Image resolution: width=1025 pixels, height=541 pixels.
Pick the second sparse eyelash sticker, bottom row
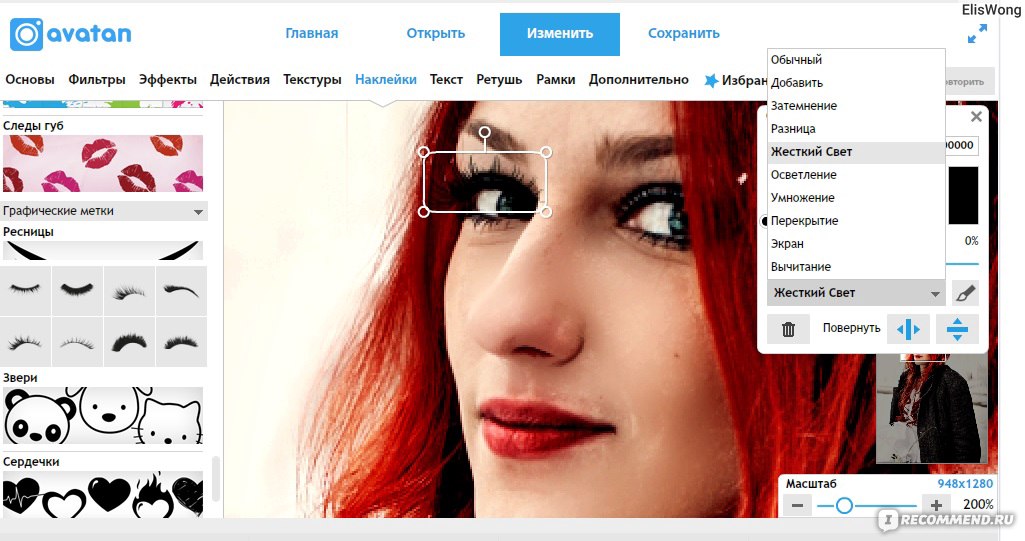pos(77,342)
